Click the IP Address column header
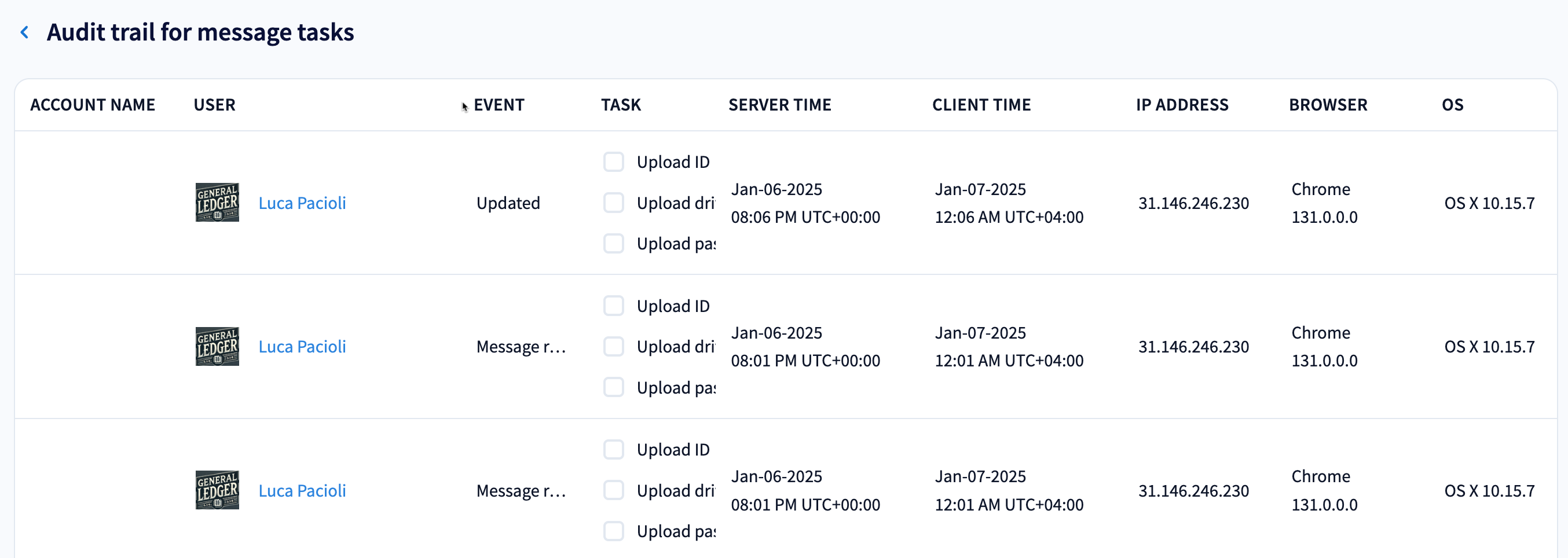 point(1181,105)
